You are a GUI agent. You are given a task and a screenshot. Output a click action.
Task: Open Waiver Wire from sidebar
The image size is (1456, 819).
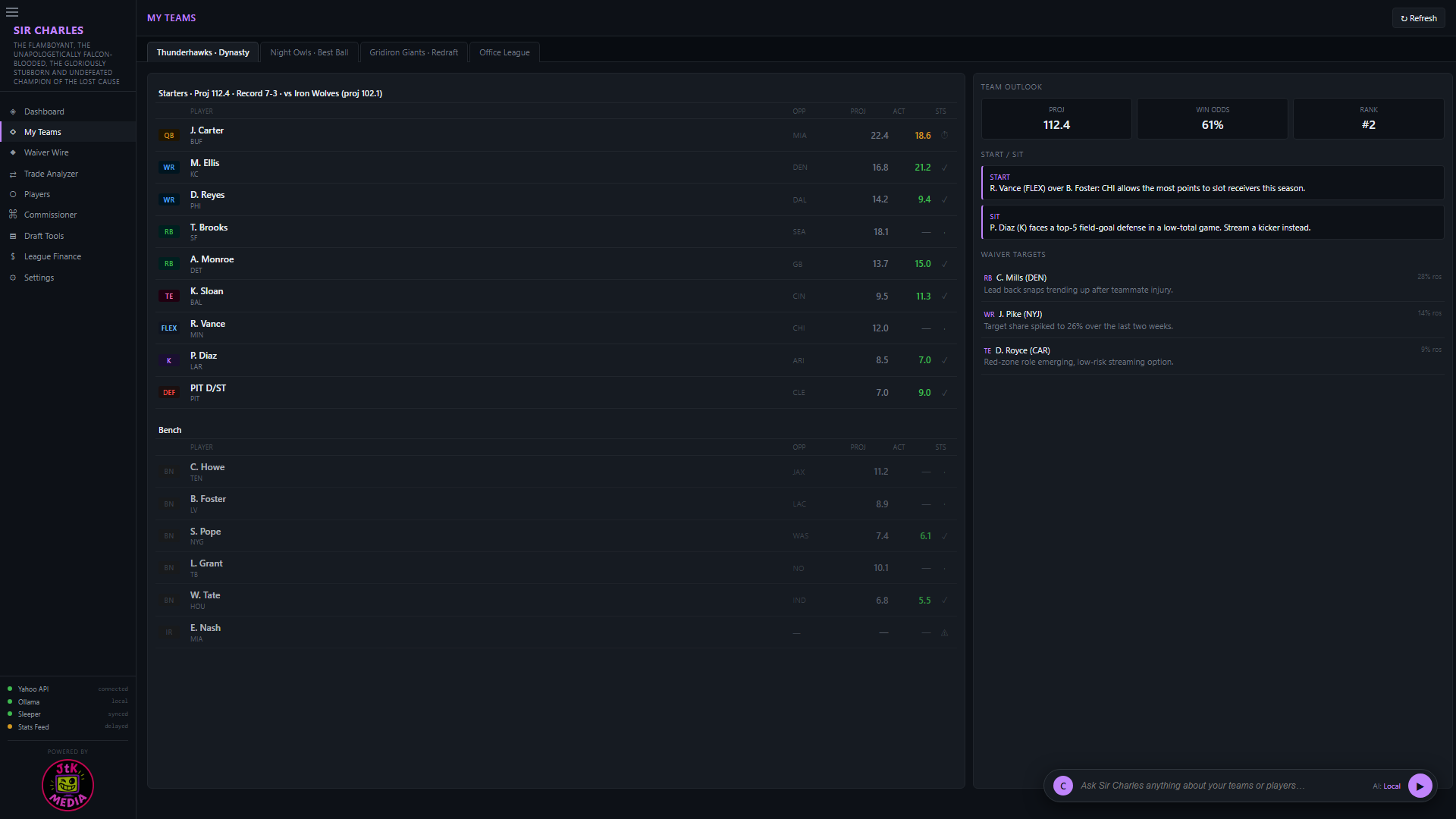tap(67, 152)
